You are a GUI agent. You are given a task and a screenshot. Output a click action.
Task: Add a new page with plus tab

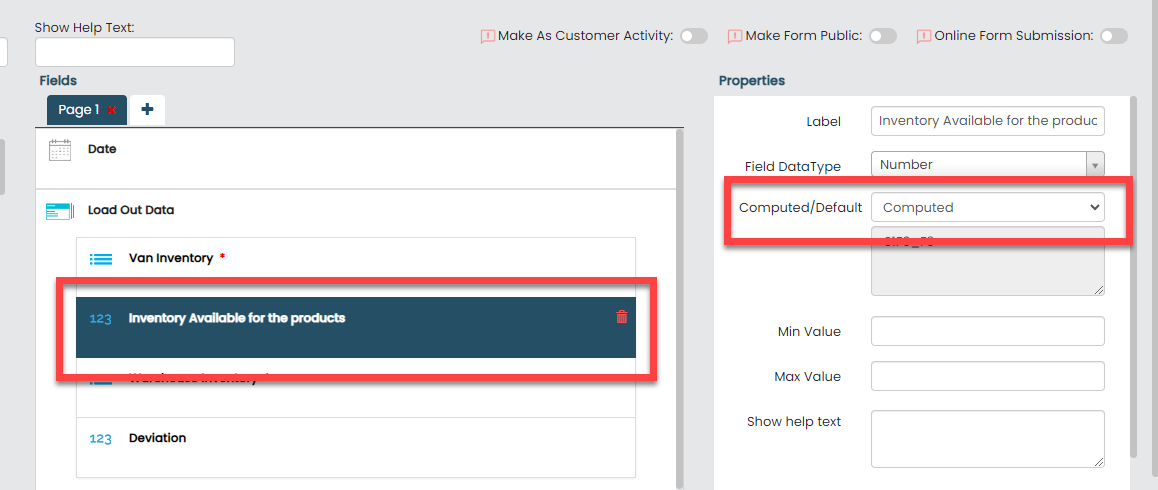[x=147, y=110]
